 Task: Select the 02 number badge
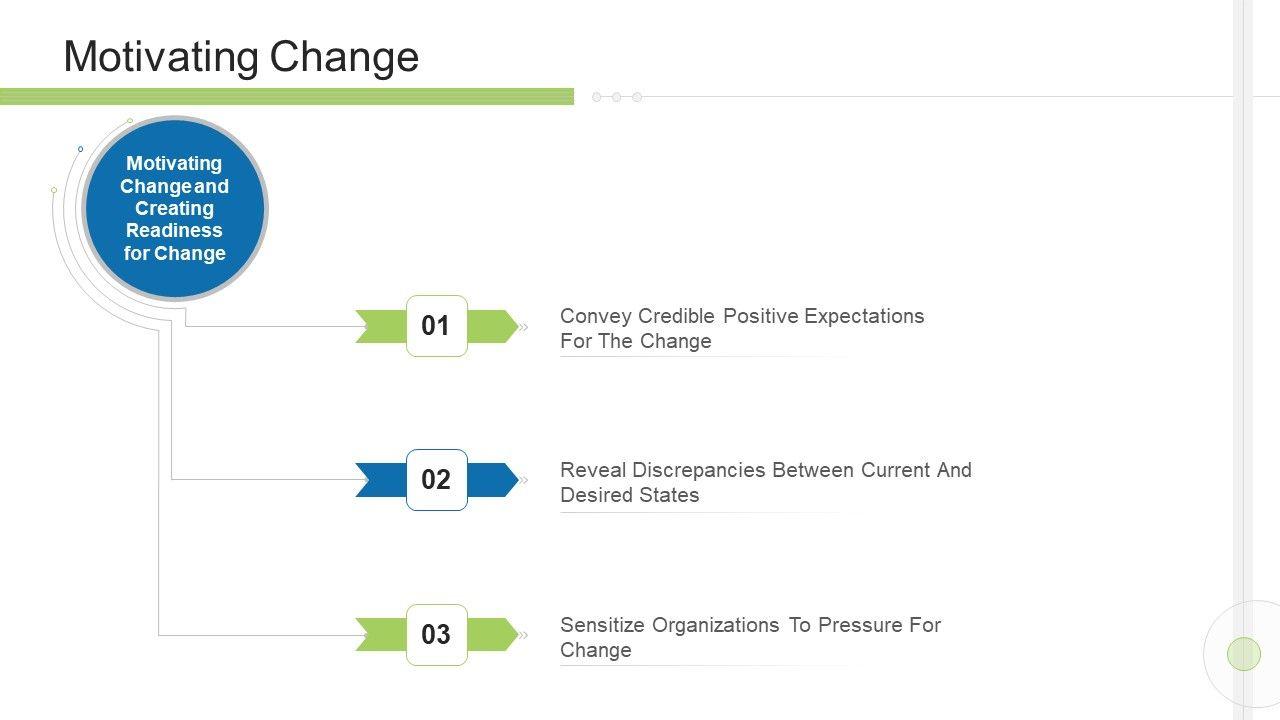(x=437, y=480)
